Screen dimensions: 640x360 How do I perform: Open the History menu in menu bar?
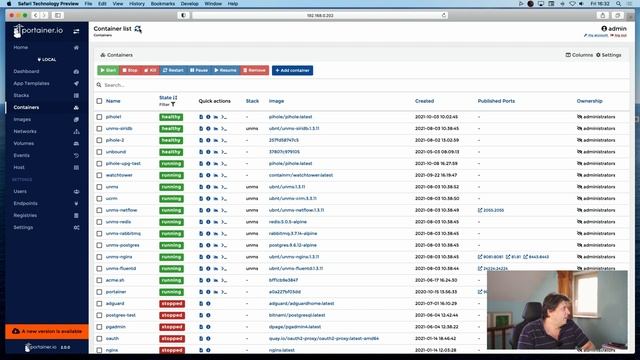[x=137, y=4]
